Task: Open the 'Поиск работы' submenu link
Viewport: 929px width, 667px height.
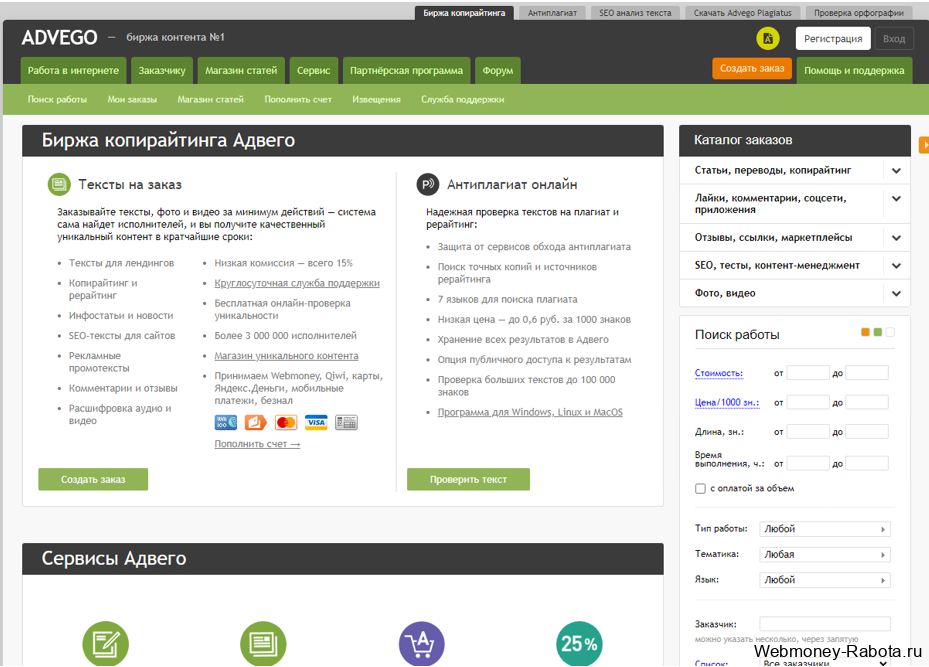Action: (x=57, y=100)
